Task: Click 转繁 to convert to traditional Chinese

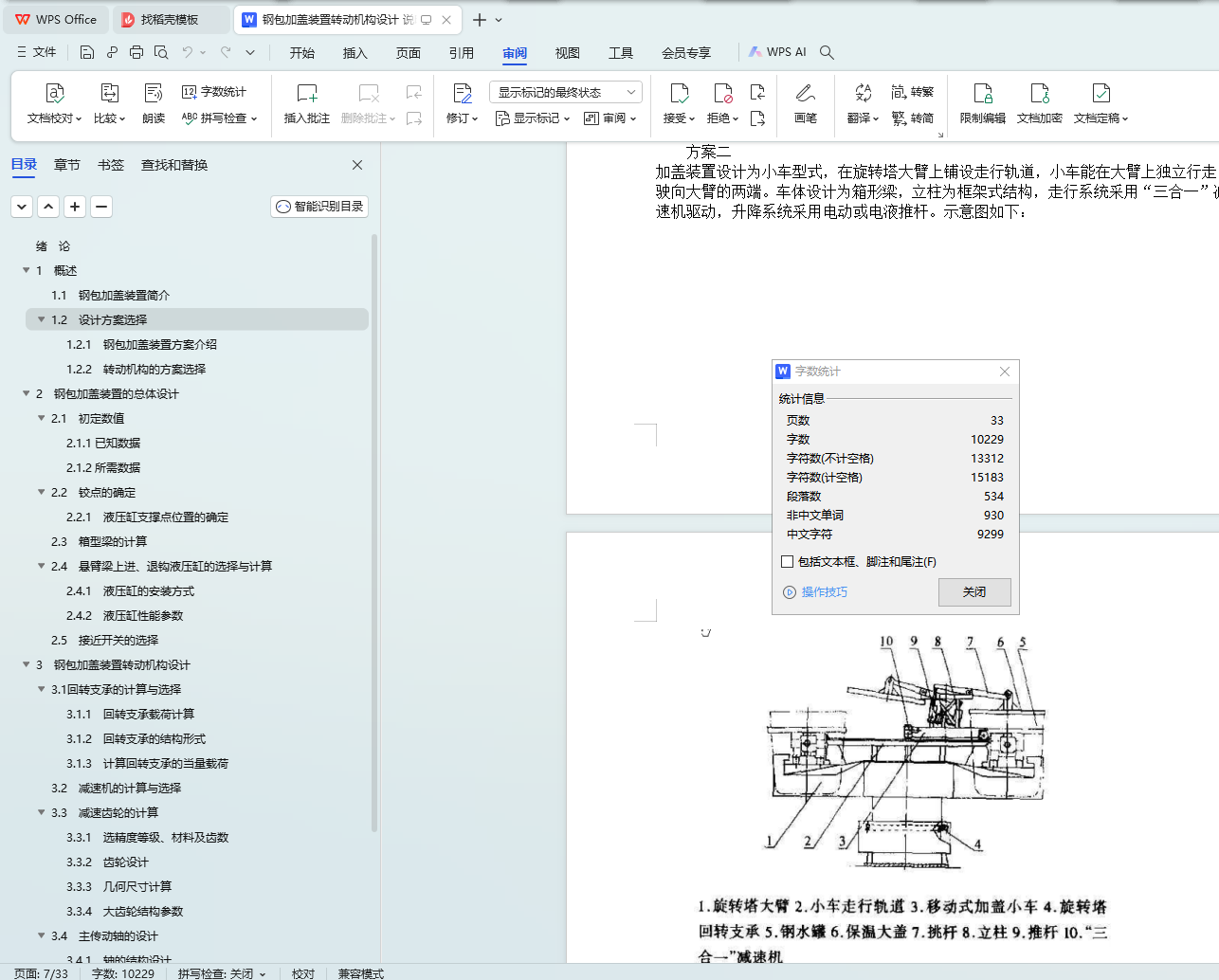Action: (913, 92)
